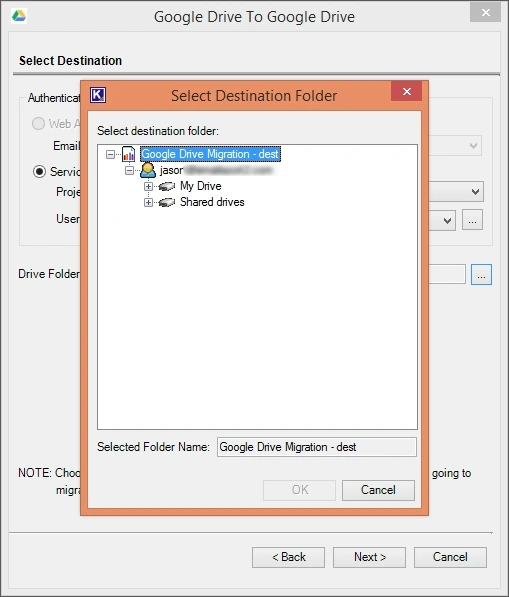This screenshot has width=509, height=597.
Task: Select the Web Authentication radio button
Action: [38, 123]
